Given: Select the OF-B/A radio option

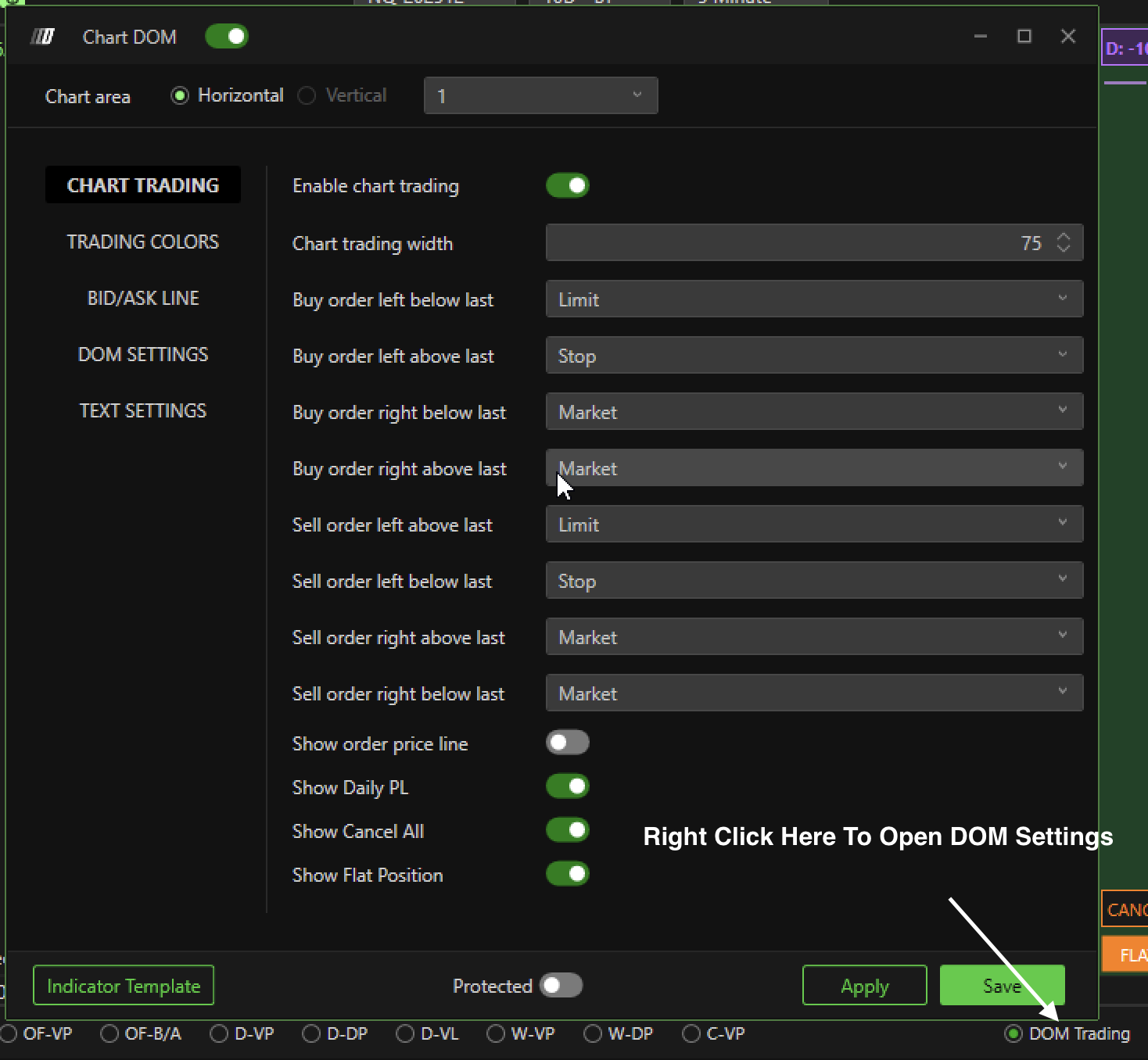Looking at the screenshot, I should [110, 1033].
